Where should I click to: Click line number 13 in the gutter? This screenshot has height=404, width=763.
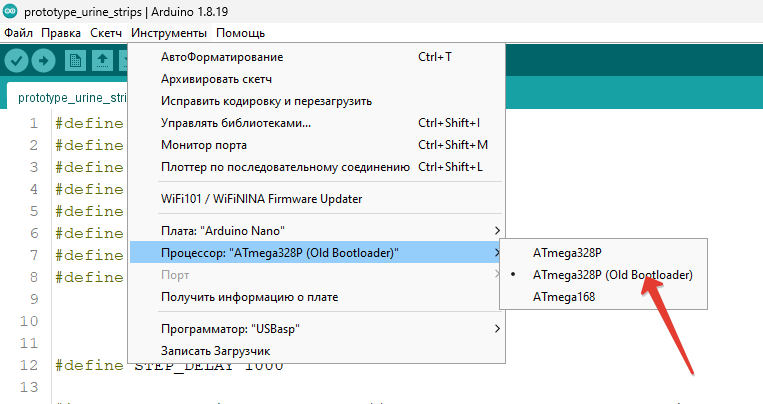click(29, 387)
